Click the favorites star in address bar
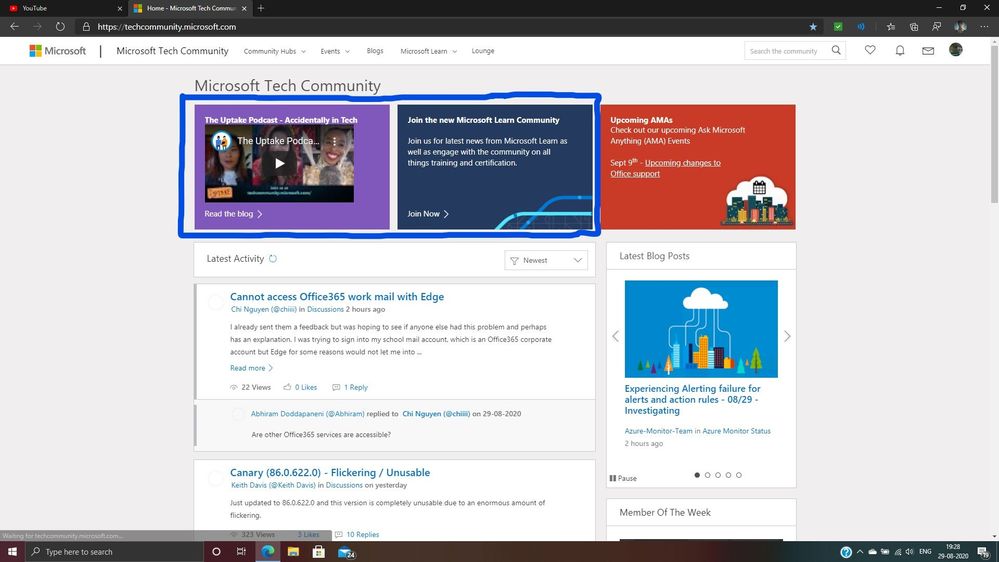999x562 pixels. [813, 27]
